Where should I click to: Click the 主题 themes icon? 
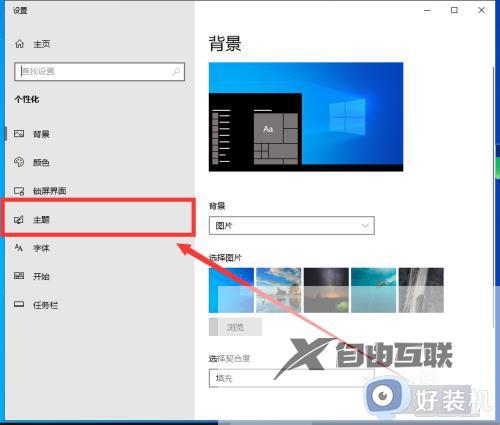point(19,219)
